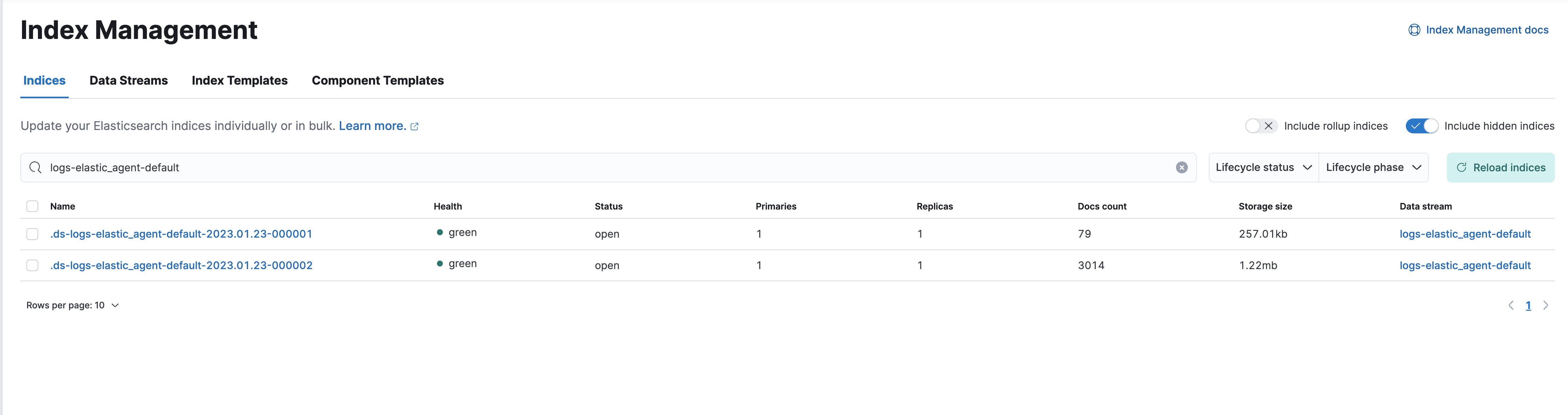Open the Lifecycle phase dropdown
1568x415 pixels.
coord(1373,167)
